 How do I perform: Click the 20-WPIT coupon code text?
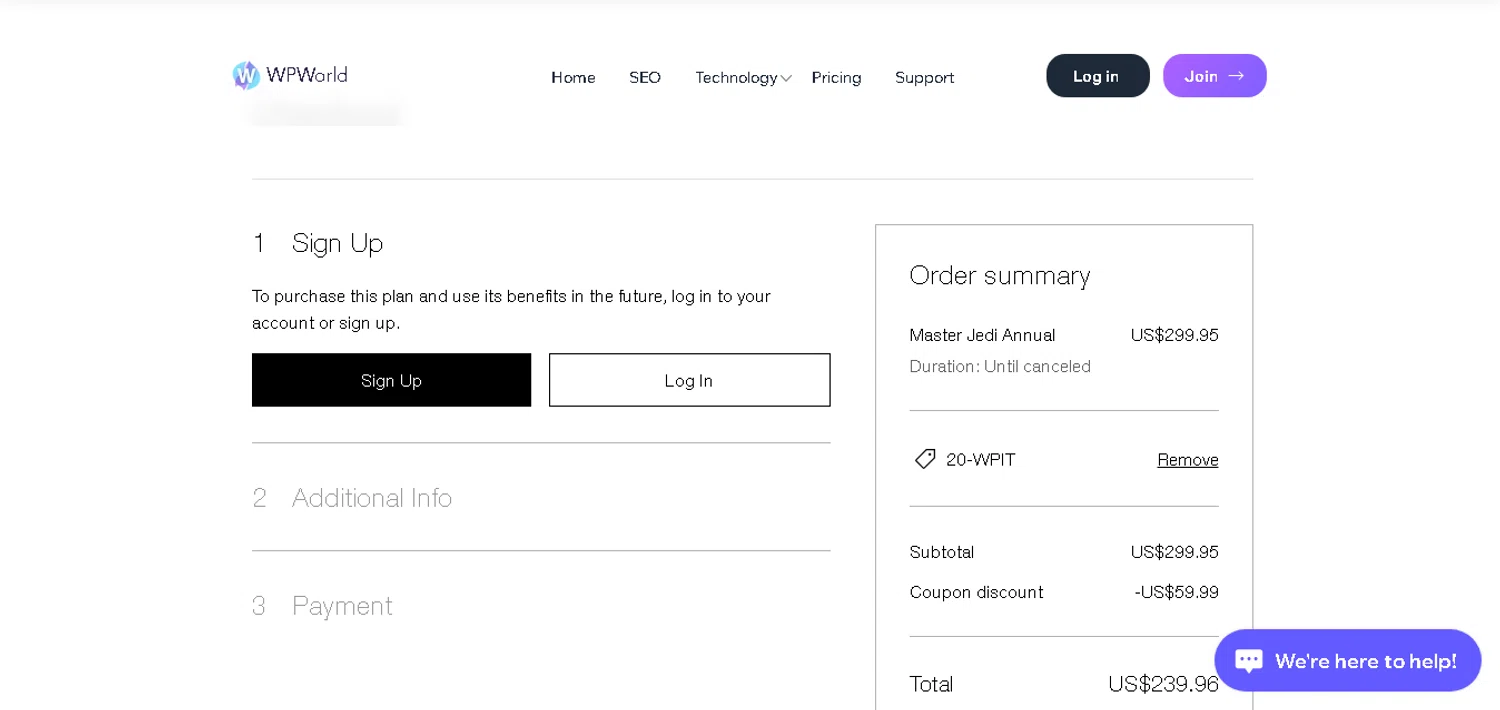click(981, 459)
